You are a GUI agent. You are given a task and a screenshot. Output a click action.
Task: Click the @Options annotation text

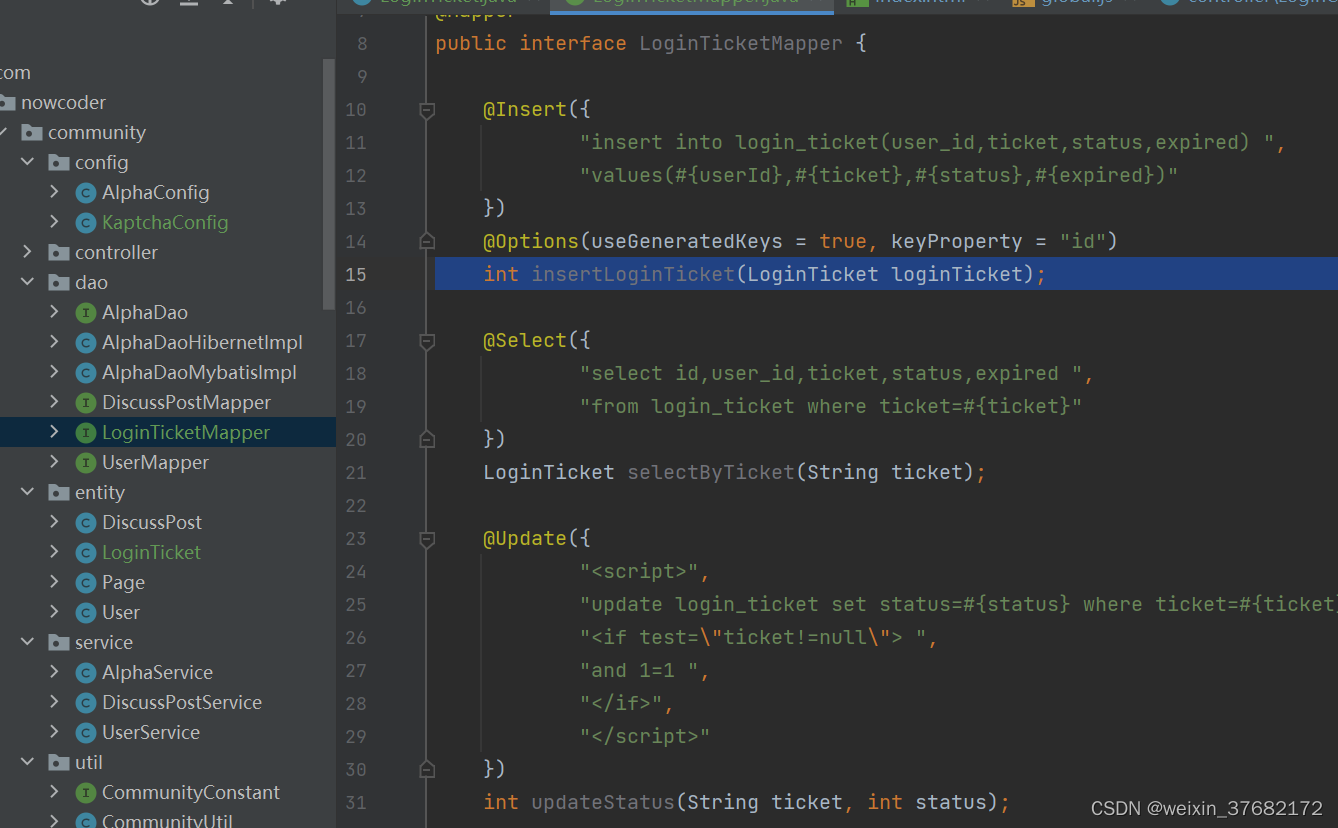coord(531,241)
